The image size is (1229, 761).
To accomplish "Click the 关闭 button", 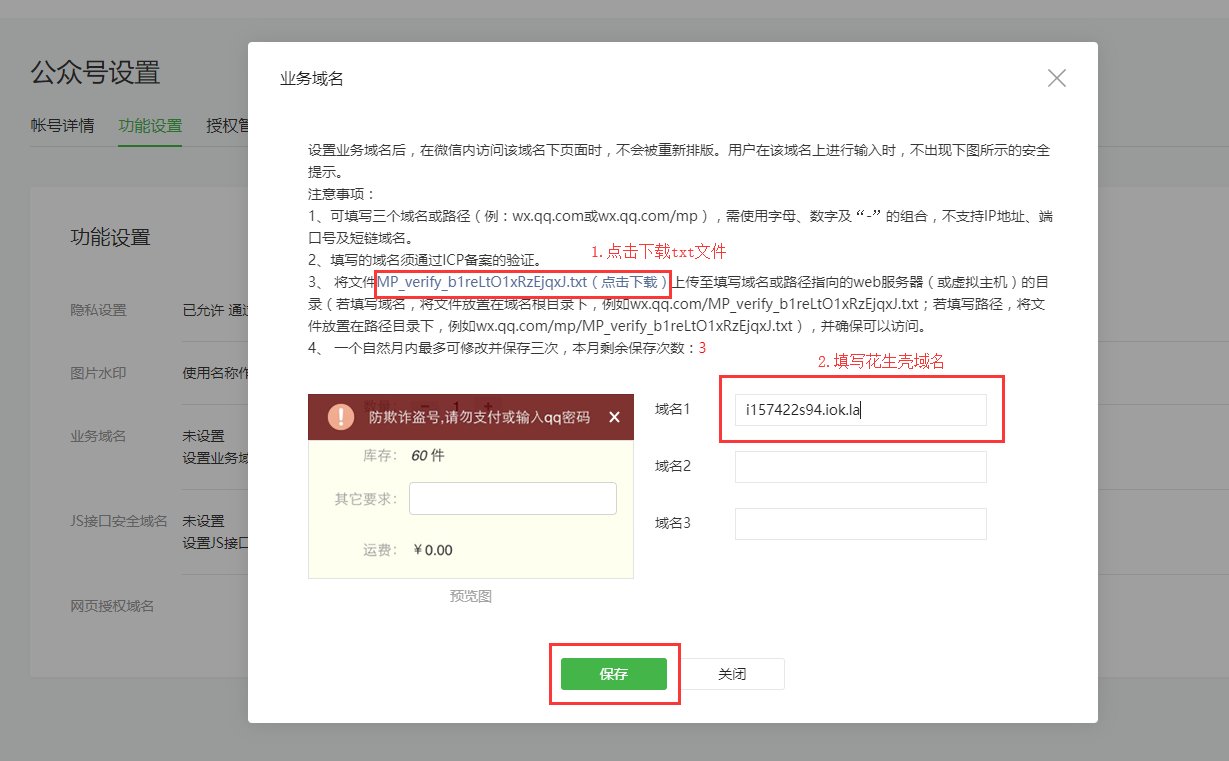I will point(732,674).
